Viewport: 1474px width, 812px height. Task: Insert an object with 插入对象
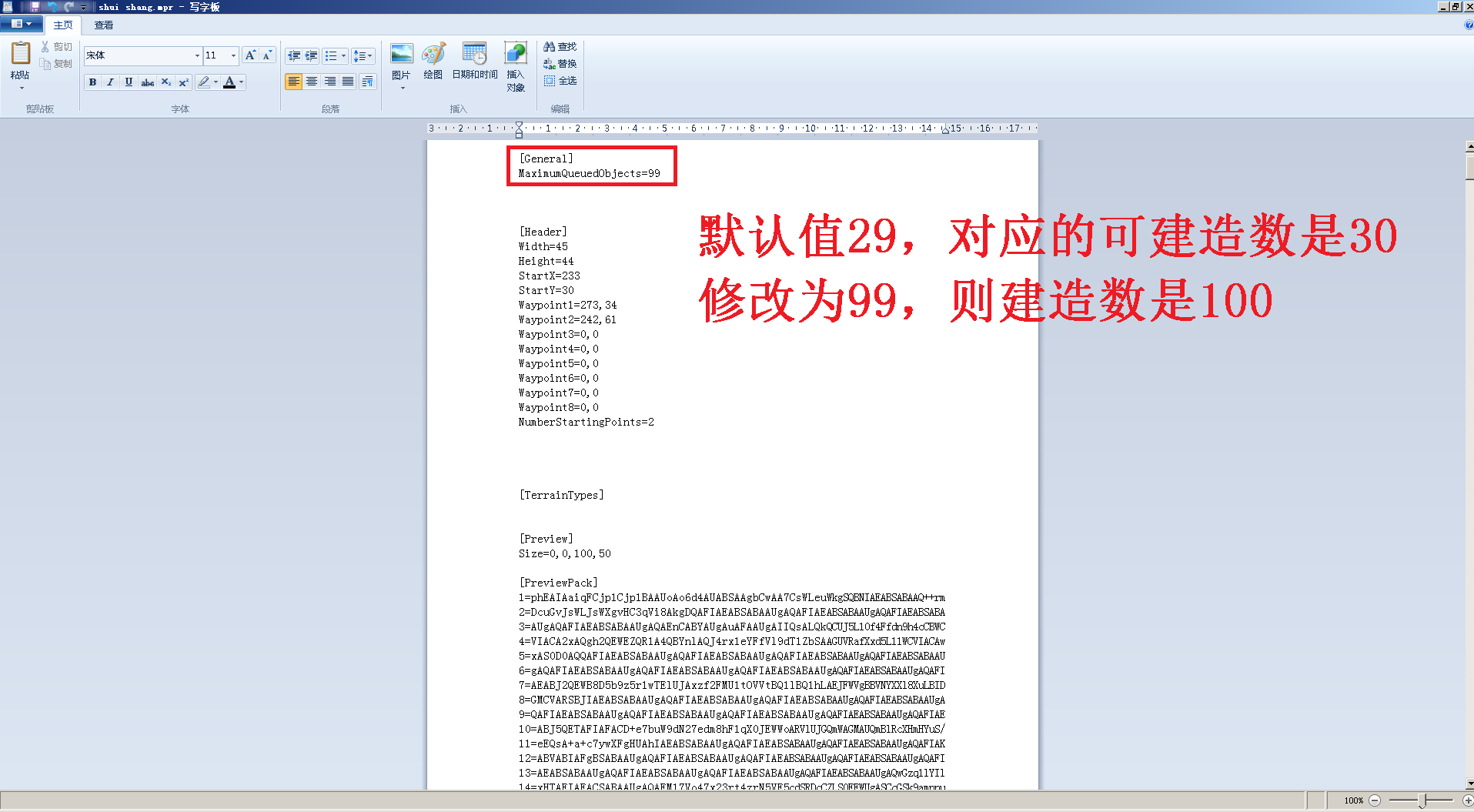pos(516,67)
